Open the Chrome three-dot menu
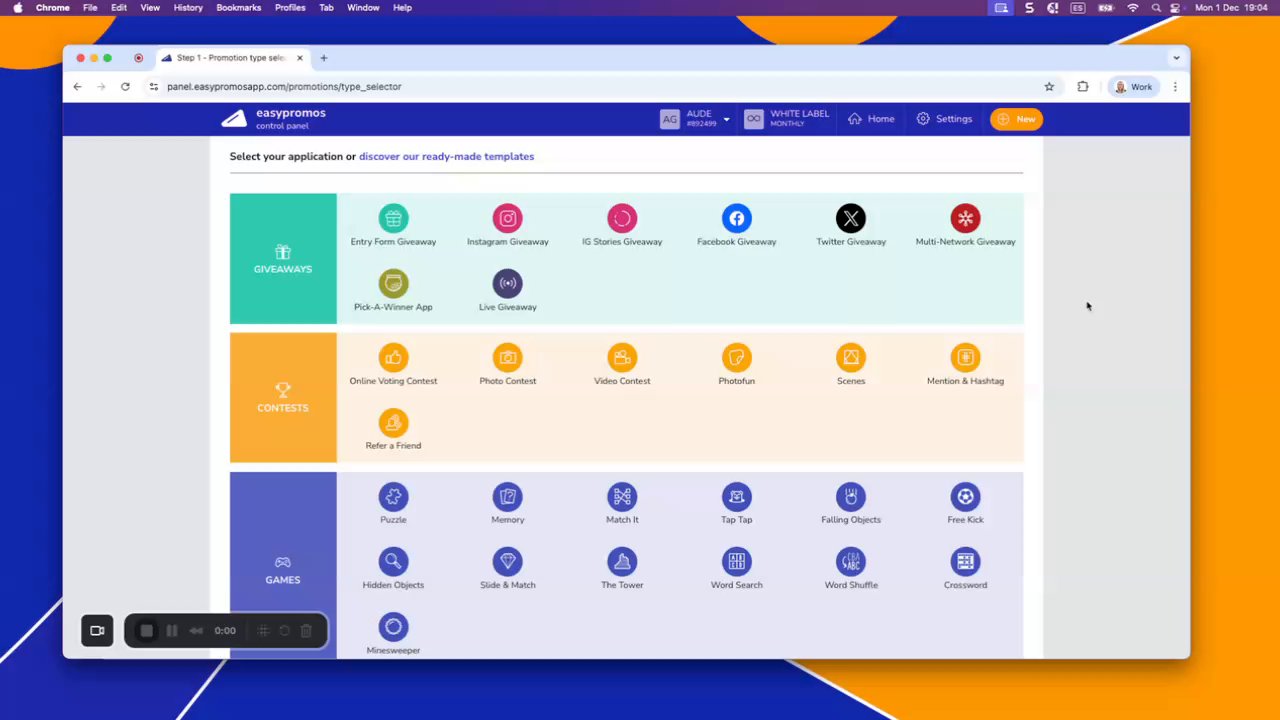 (x=1175, y=87)
